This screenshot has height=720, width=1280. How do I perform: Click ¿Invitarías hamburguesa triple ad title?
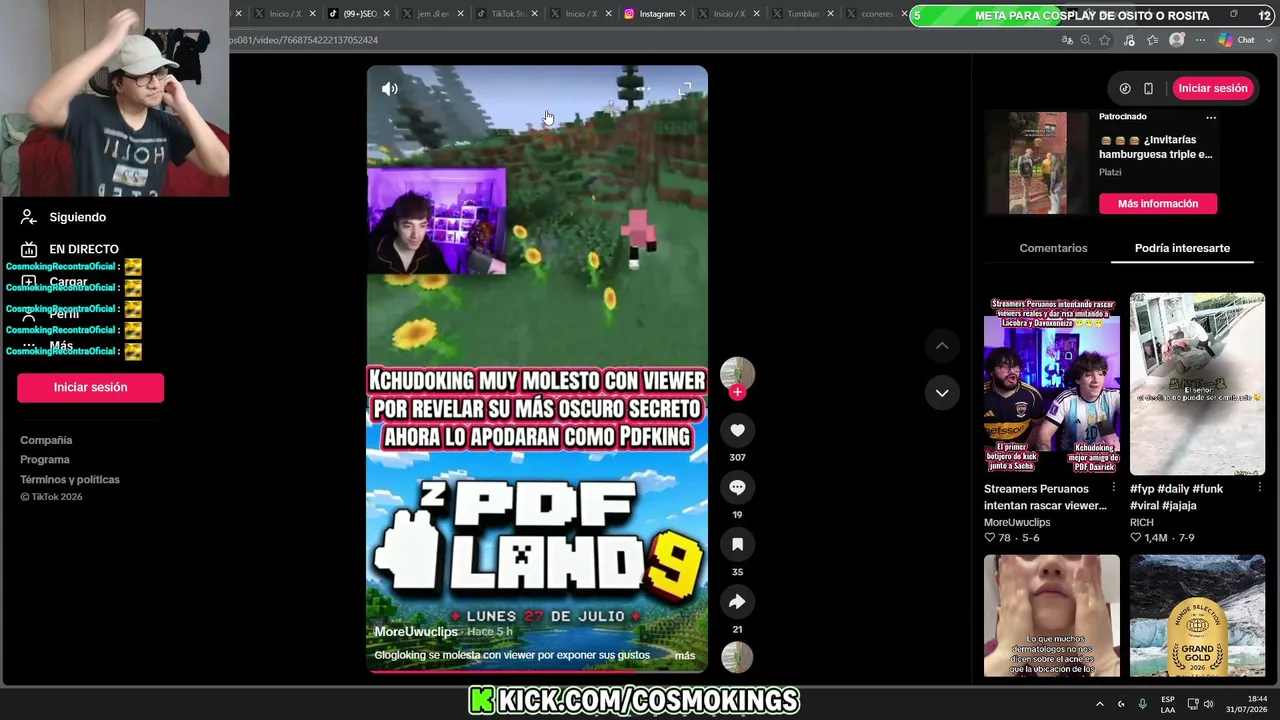pos(1155,147)
